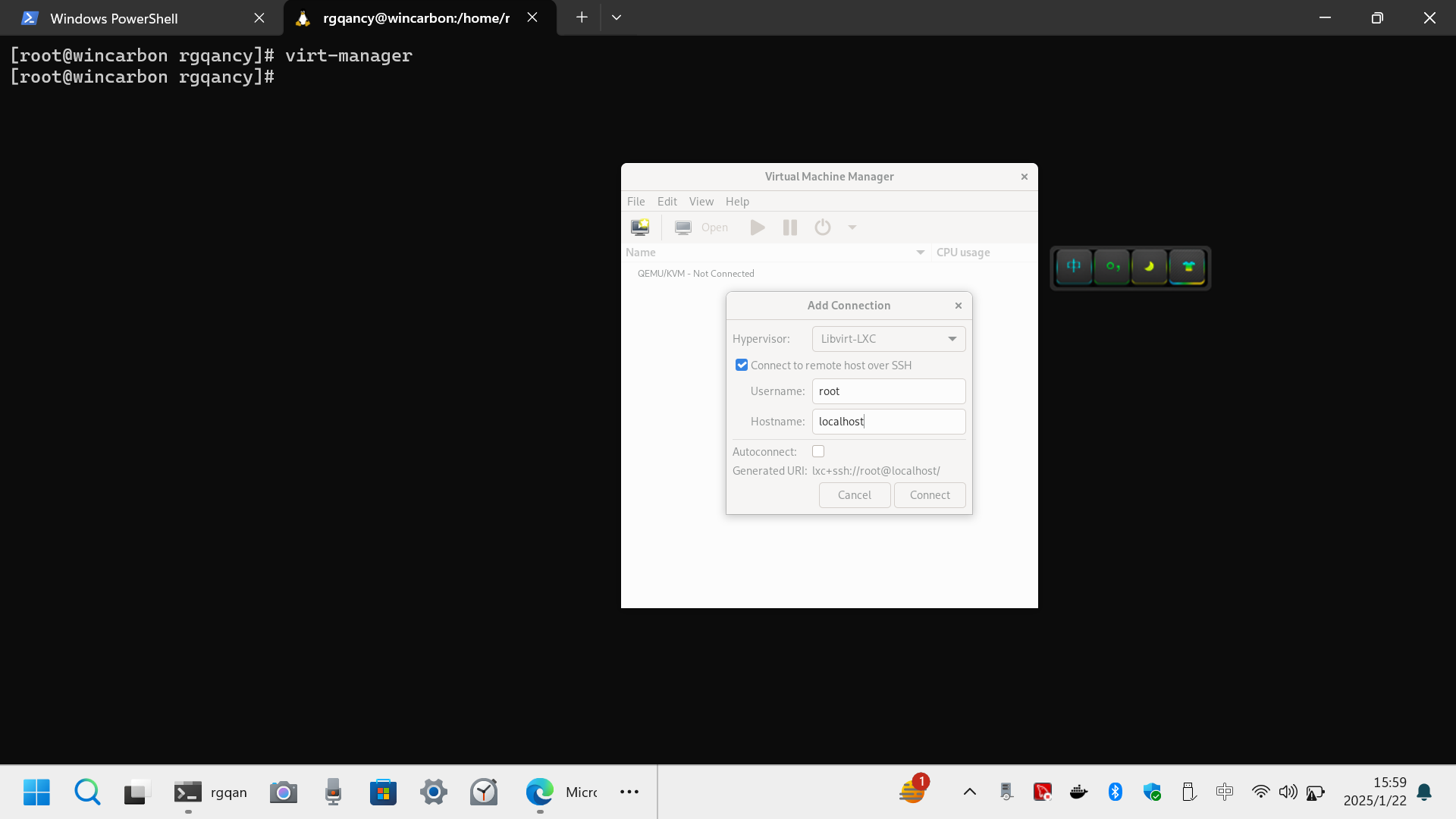Expand the shutdown options arrow in toolbar
This screenshot has height=819, width=1456.
pyautogui.click(x=852, y=227)
